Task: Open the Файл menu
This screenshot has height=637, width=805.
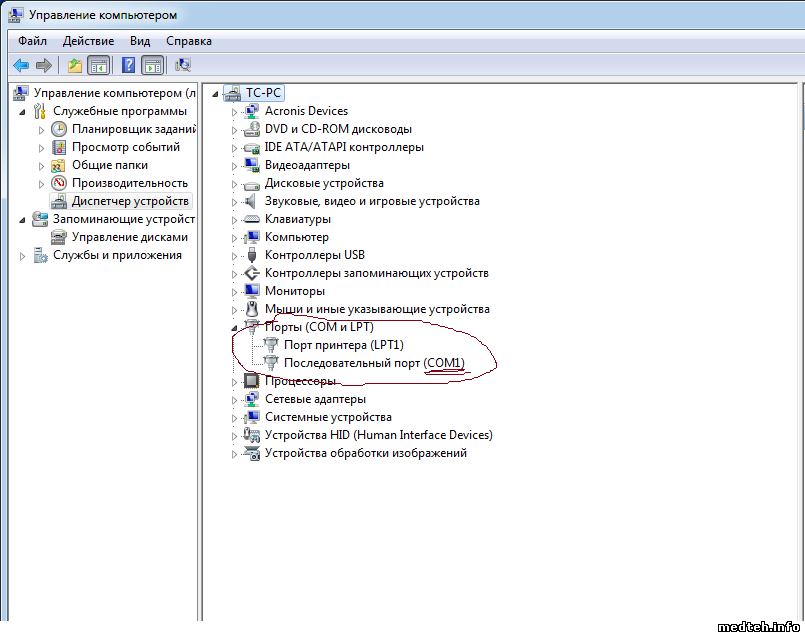Action: [x=32, y=41]
